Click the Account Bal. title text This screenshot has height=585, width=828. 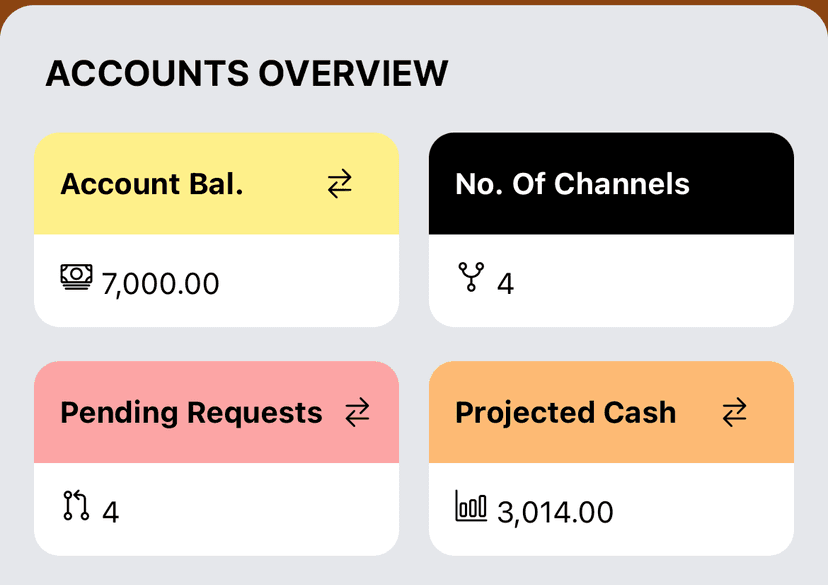(152, 184)
